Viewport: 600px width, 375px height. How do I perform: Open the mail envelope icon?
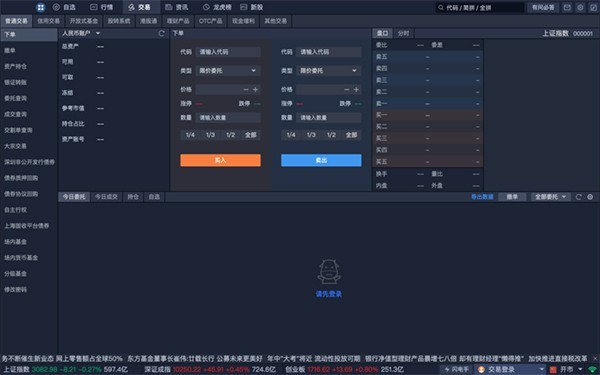[x=567, y=7]
